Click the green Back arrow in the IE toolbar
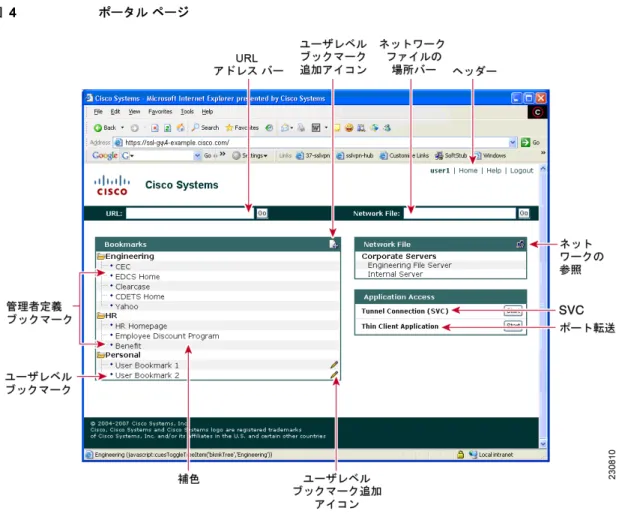 [98, 128]
